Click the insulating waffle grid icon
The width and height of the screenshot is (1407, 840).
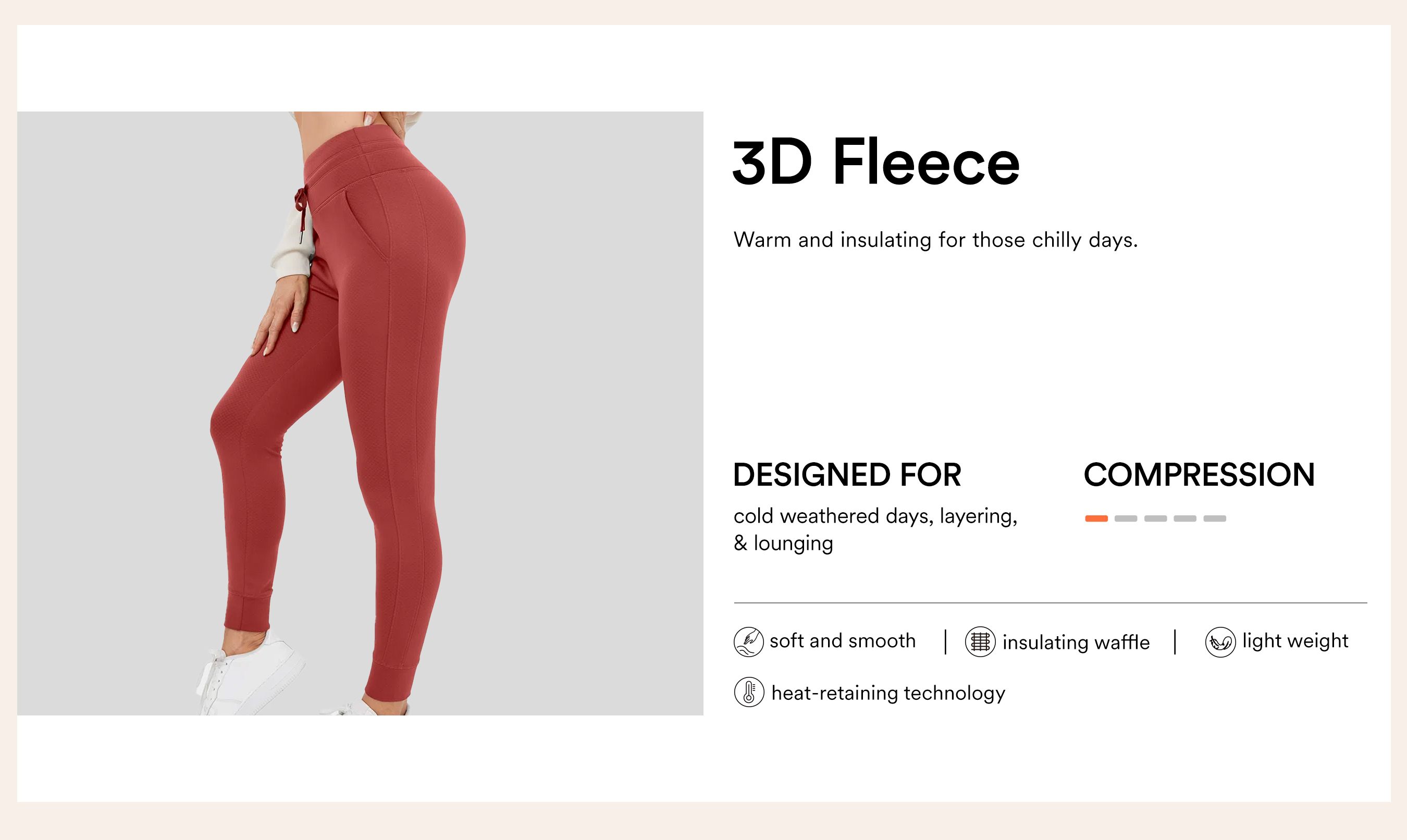[x=980, y=641]
